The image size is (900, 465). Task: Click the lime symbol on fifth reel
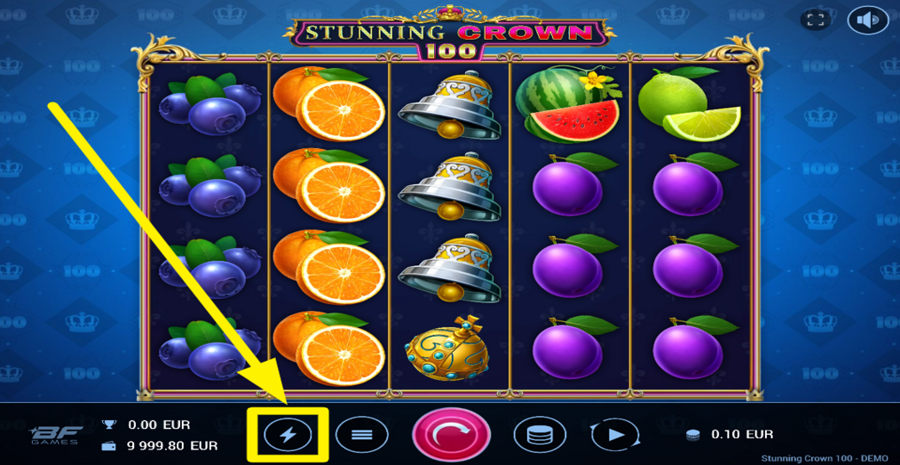(689, 104)
